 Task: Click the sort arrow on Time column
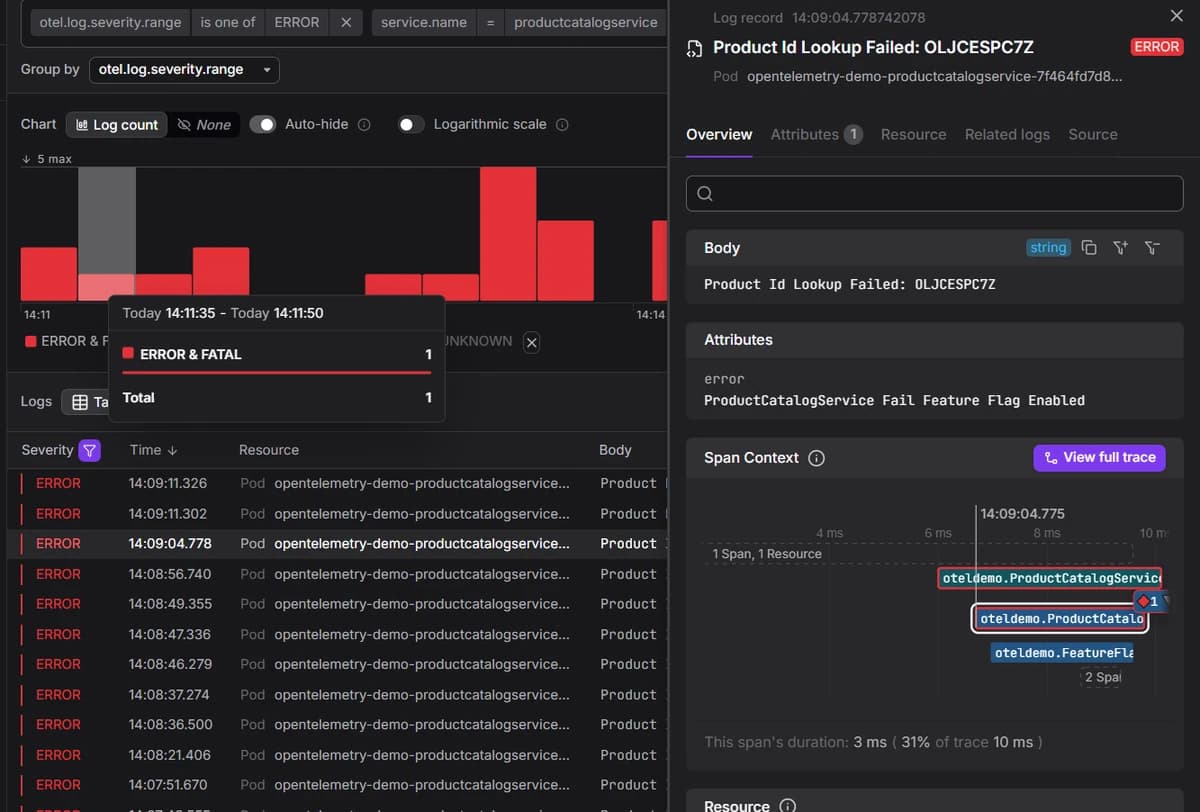(173, 450)
